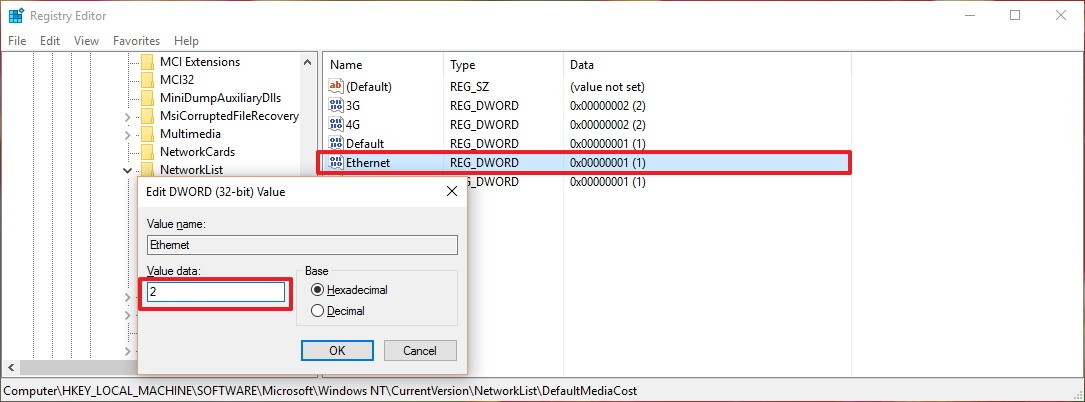1085x402 pixels.
Task: Collapse the NetworkList key
Action: [128, 170]
